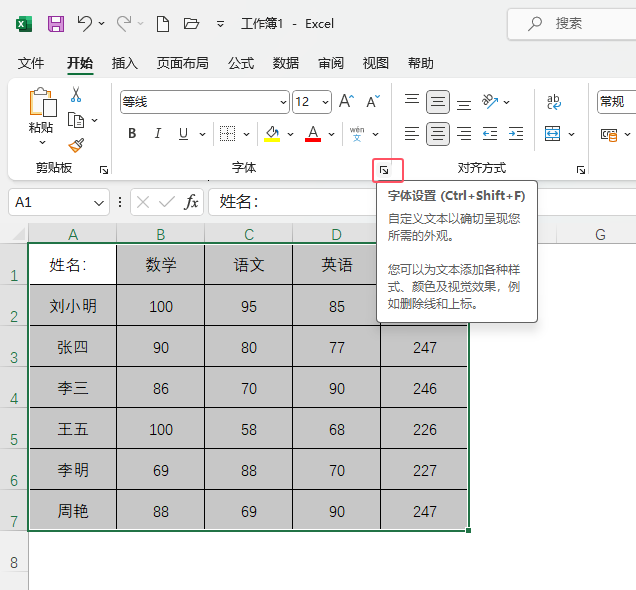Click the Insert Function fx icon
Viewport: 636px width, 590px height.
tap(191, 202)
